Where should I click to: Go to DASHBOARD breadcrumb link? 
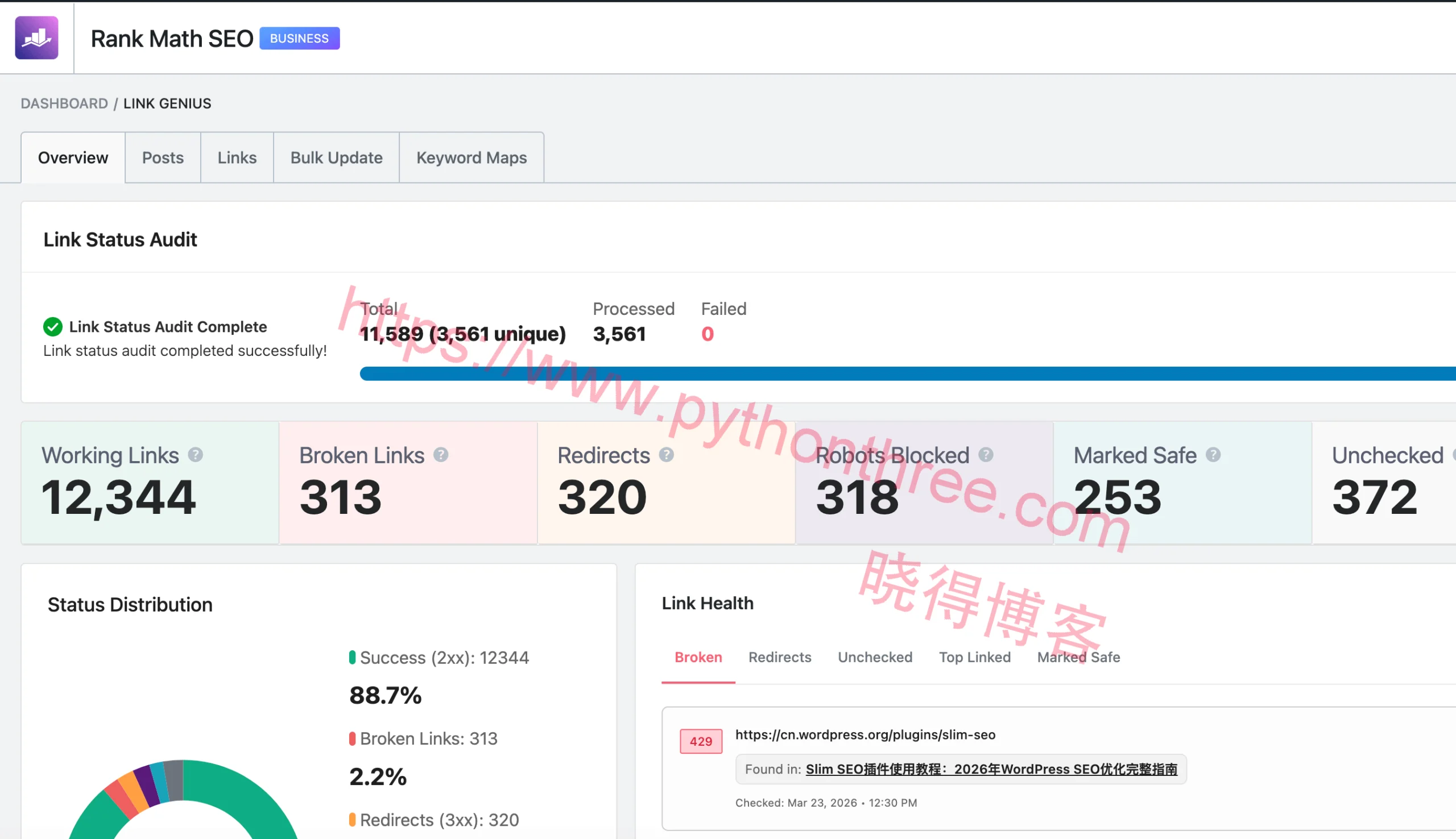64,103
